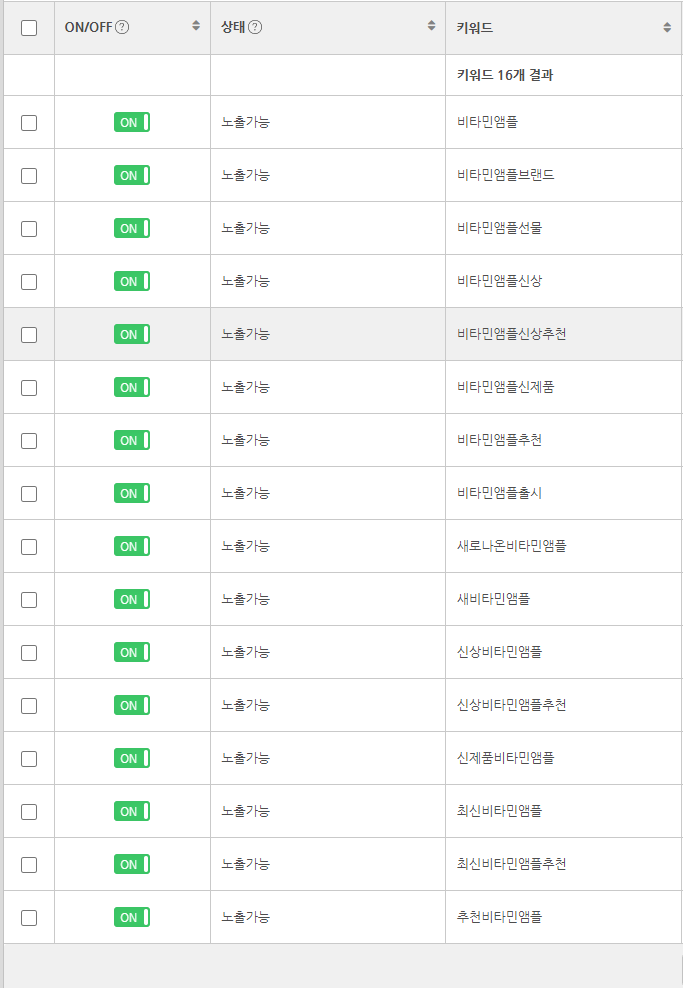Check the 추천비타민앰플 row checkbox

pos(29,918)
